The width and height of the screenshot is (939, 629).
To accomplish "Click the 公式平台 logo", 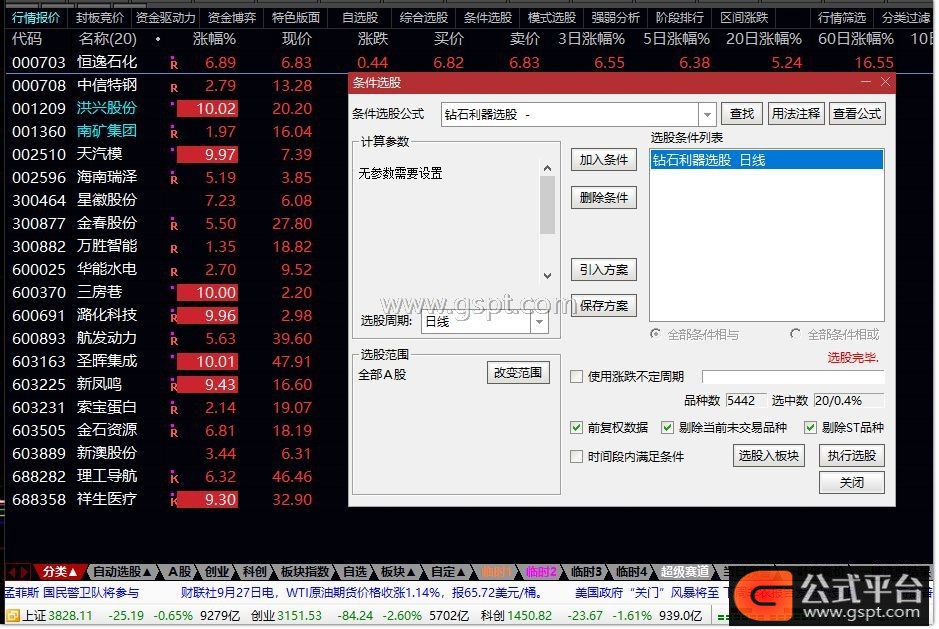I will pyautogui.click(x=831, y=597).
